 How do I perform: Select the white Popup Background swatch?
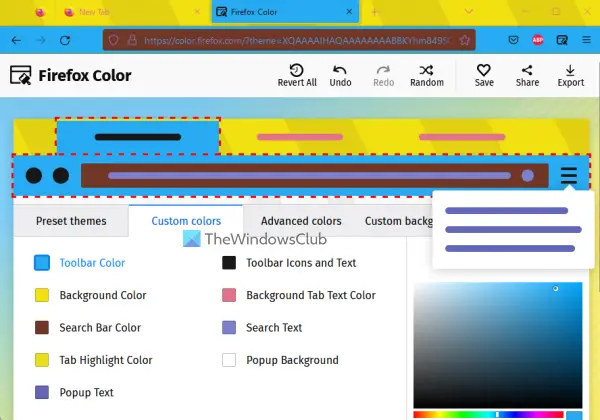229,360
